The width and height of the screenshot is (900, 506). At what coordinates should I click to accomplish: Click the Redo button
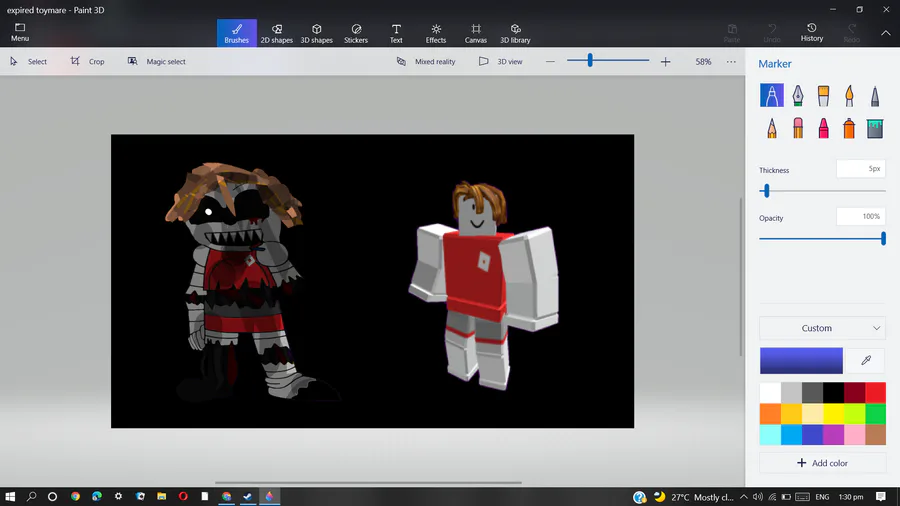852,33
